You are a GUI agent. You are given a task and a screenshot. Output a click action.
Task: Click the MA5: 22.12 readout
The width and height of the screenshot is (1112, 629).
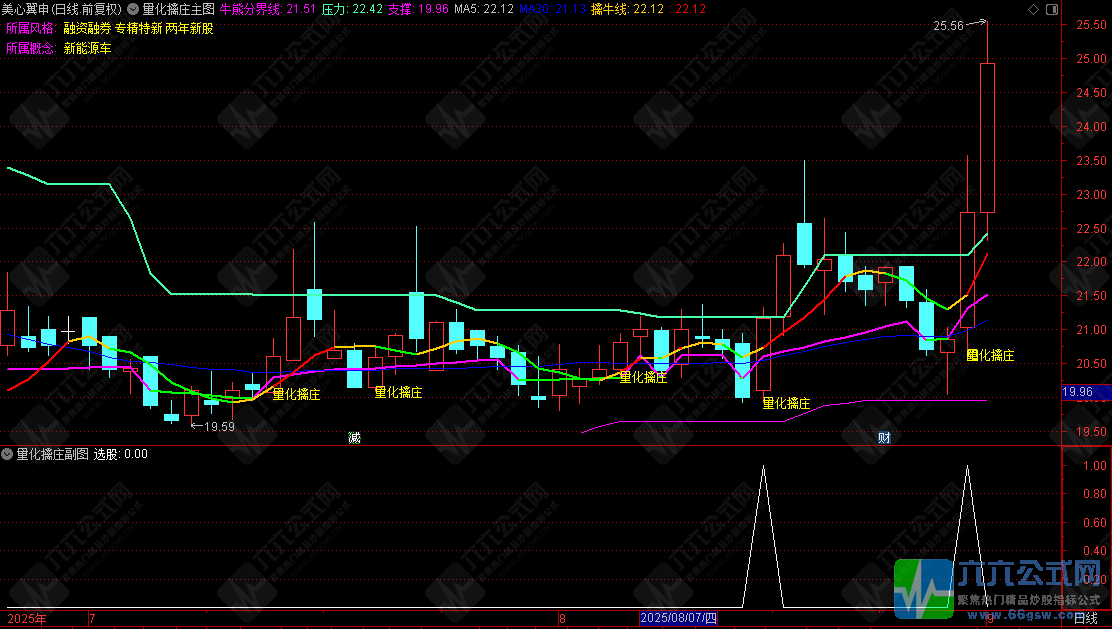point(484,9)
